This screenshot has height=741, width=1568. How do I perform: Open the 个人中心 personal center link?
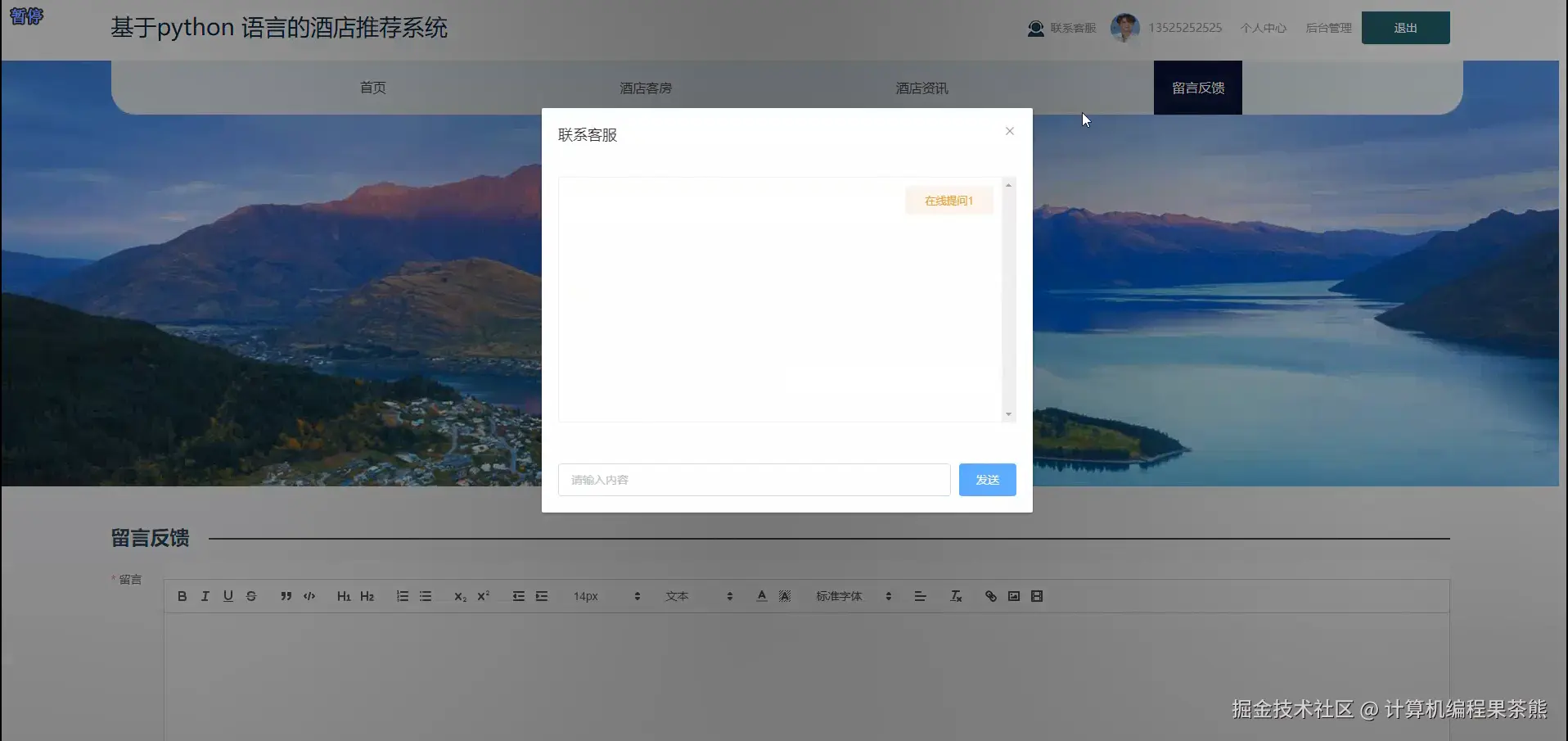(1264, 28)
